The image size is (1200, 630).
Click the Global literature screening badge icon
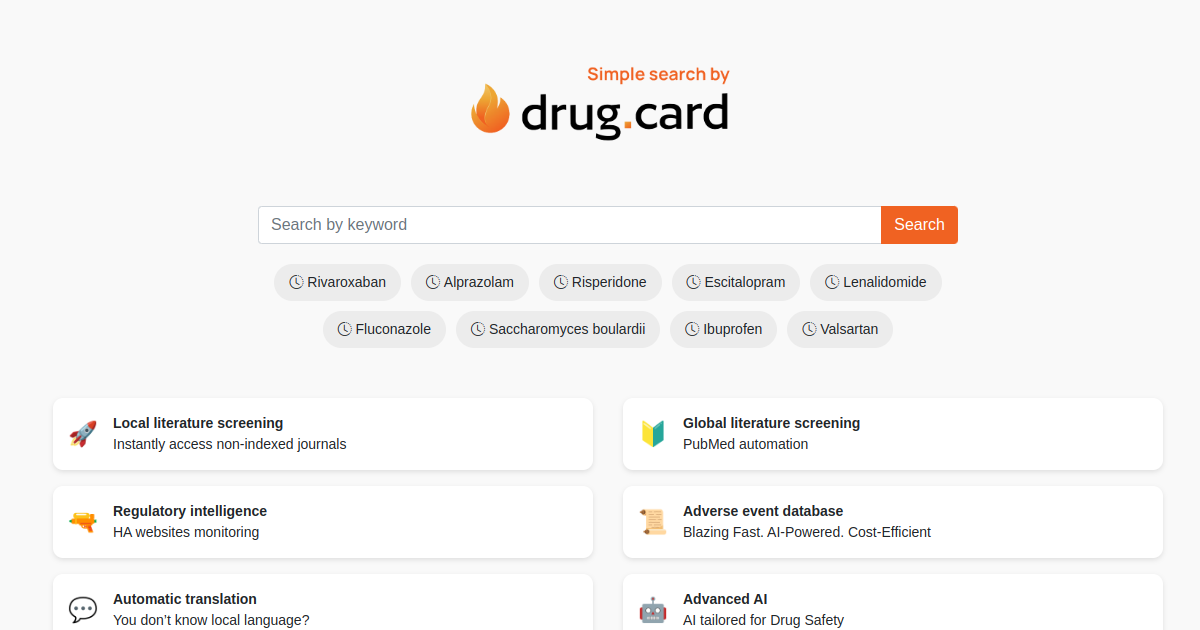coord(653,434)
